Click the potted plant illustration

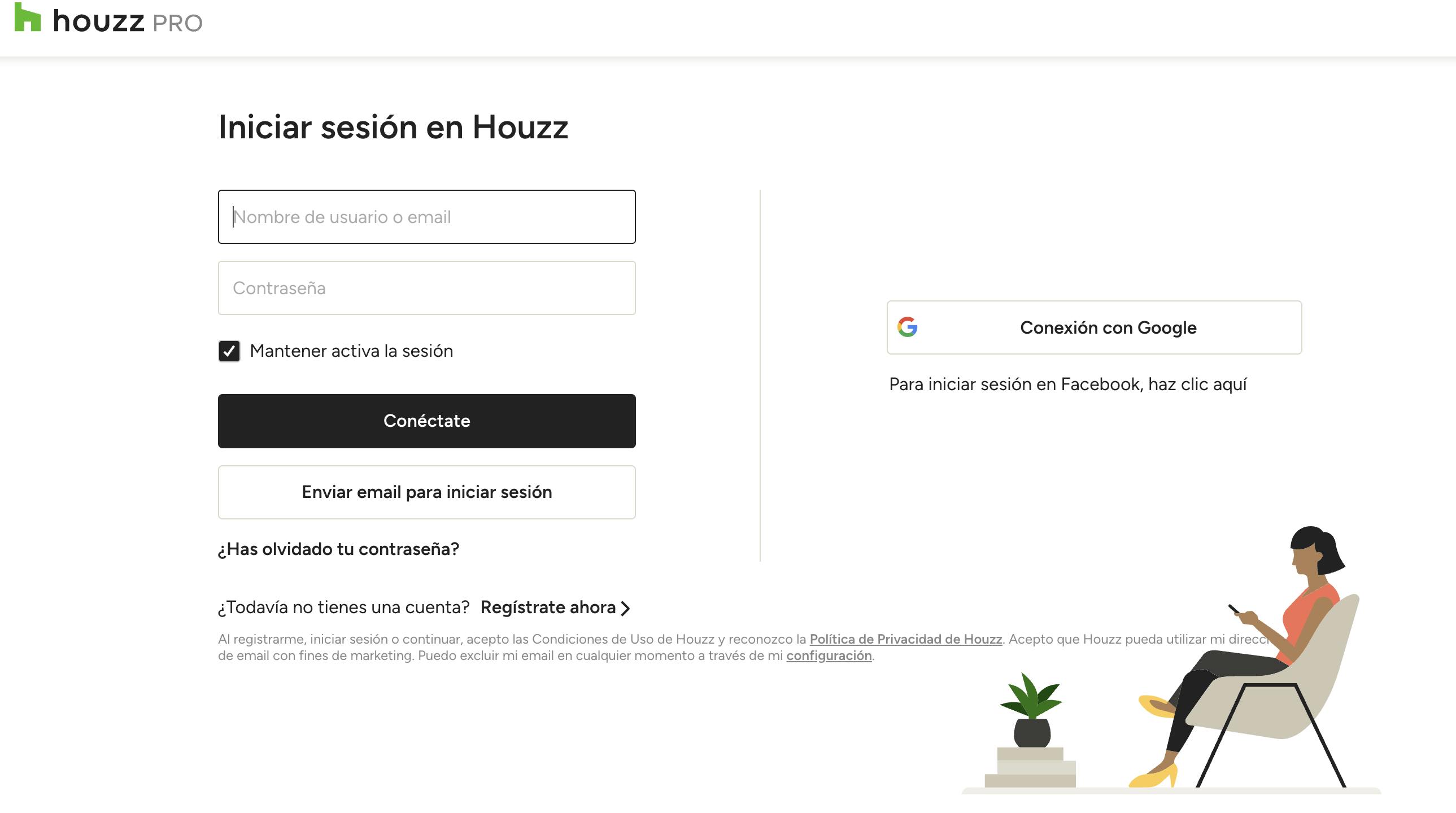coord(1031,712)
